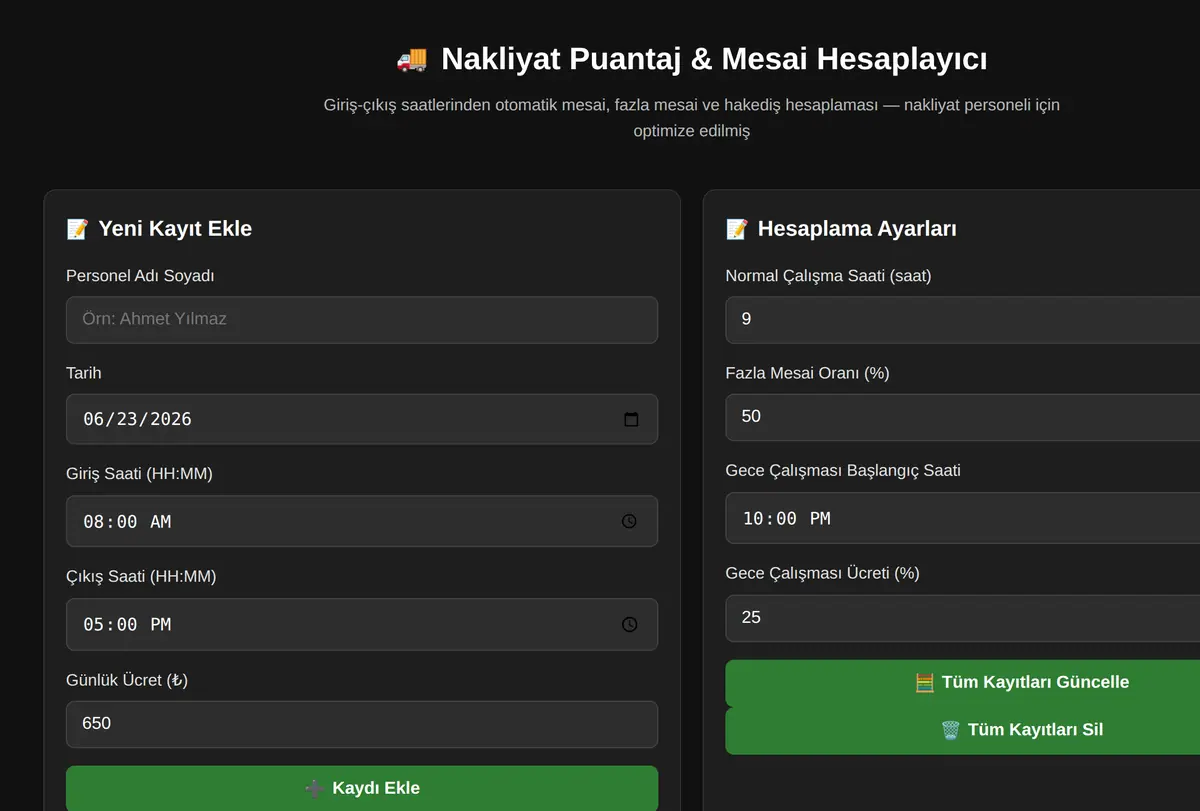Open clock picker for Çıkış Saati
The width and height of the screenshot is (1200, 811).
(629, 624)
